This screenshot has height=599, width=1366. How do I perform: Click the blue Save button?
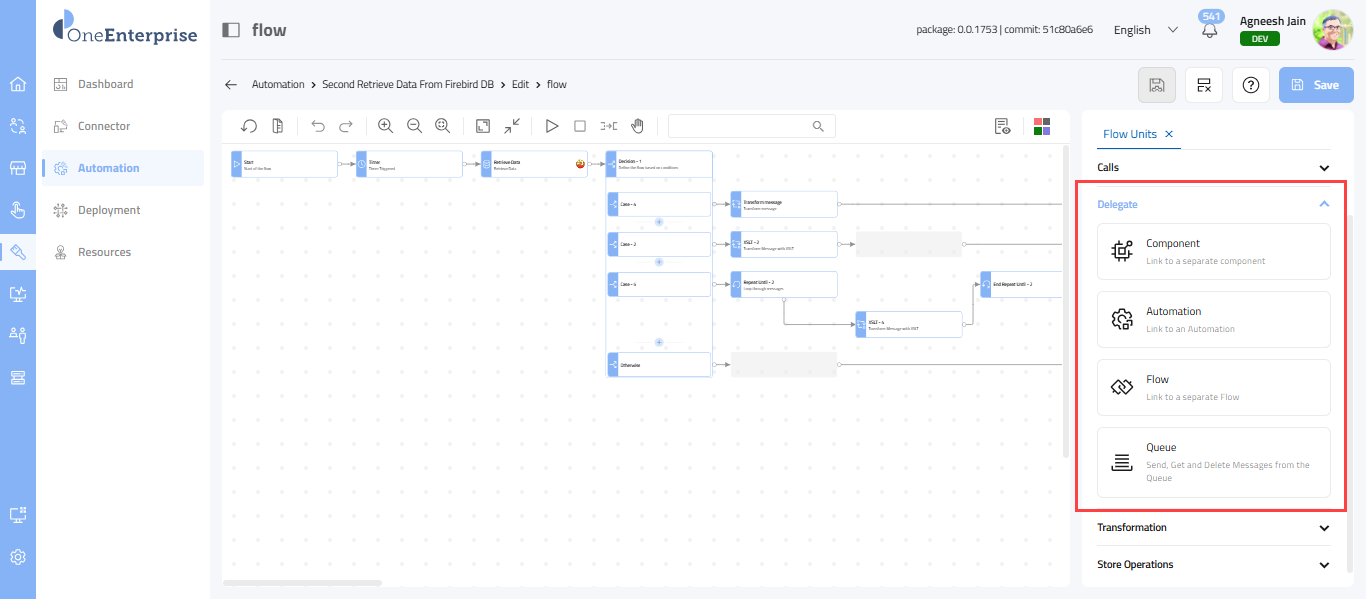coord(1315,85)
